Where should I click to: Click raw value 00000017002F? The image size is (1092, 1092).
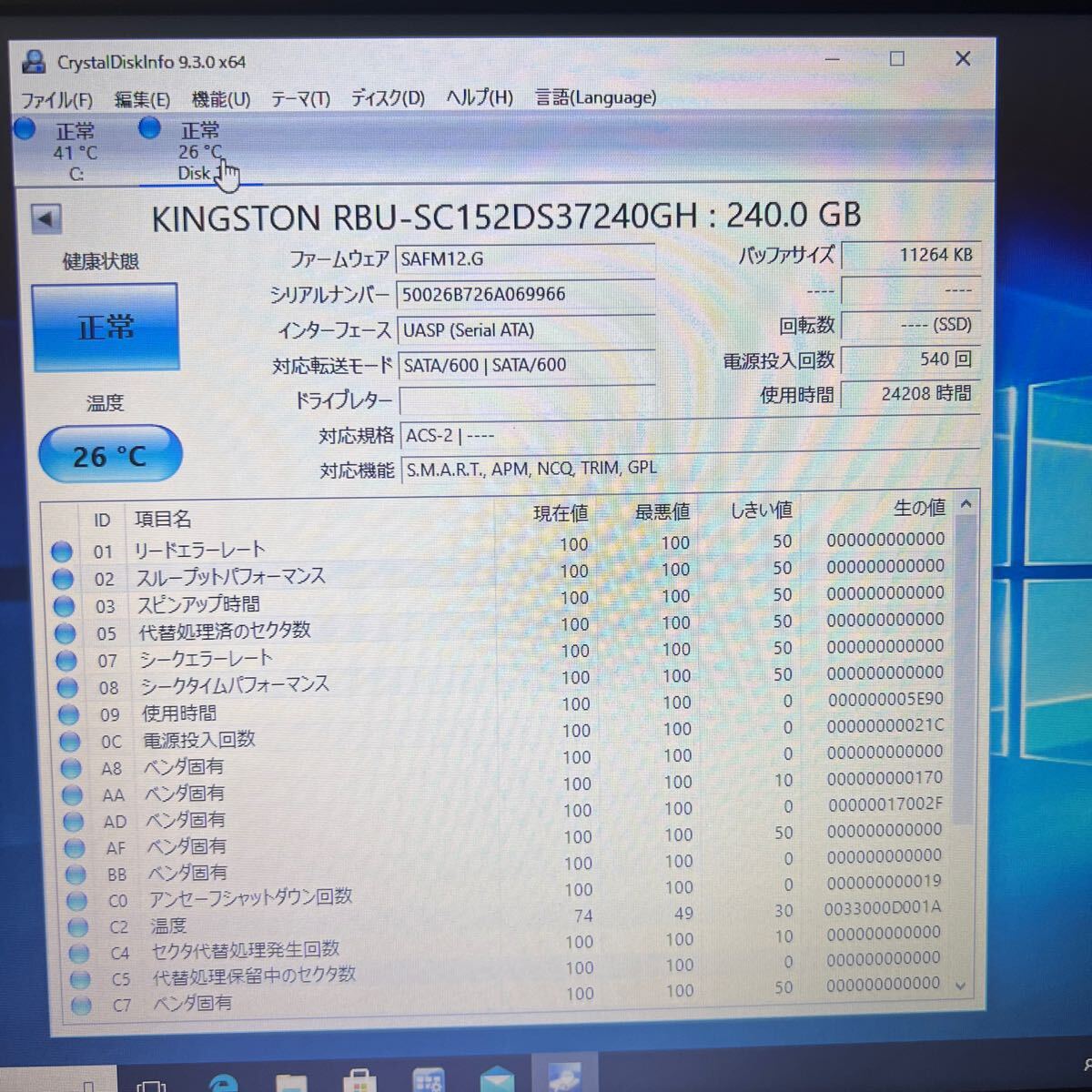tap(885, 804)
